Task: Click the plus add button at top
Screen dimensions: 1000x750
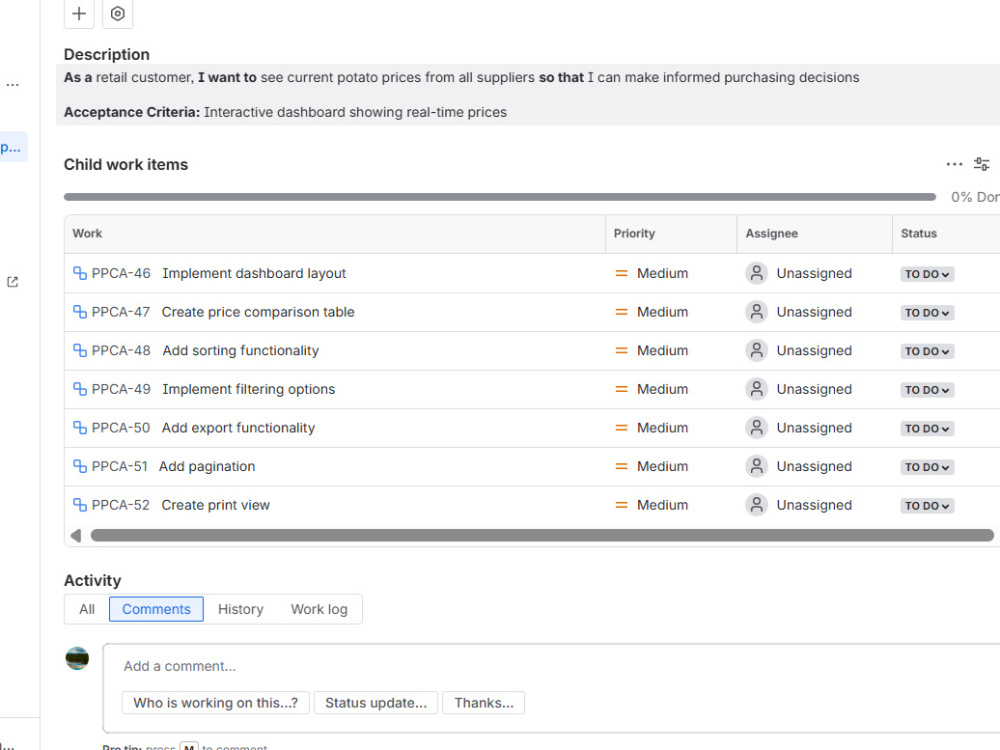Action: [79, 13]
